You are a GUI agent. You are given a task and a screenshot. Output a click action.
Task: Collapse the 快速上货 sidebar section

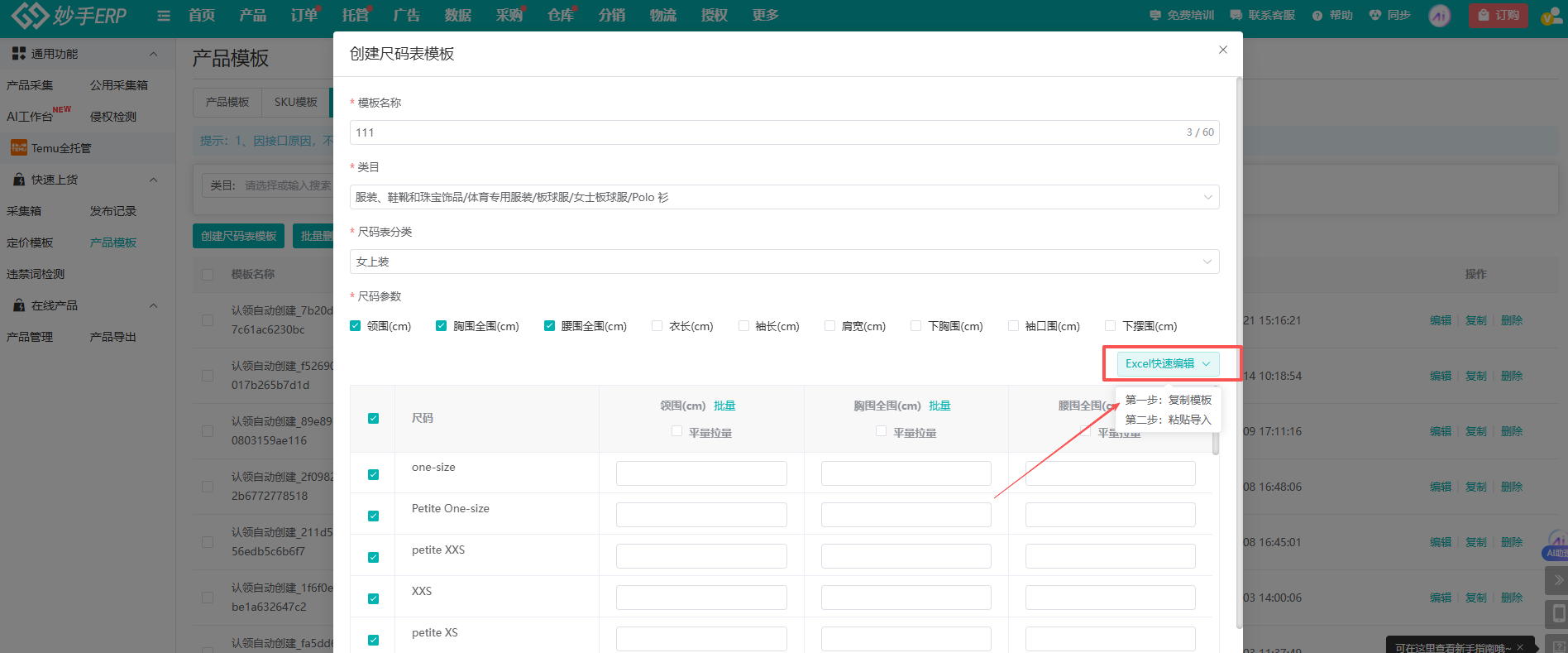click(153, 180)
